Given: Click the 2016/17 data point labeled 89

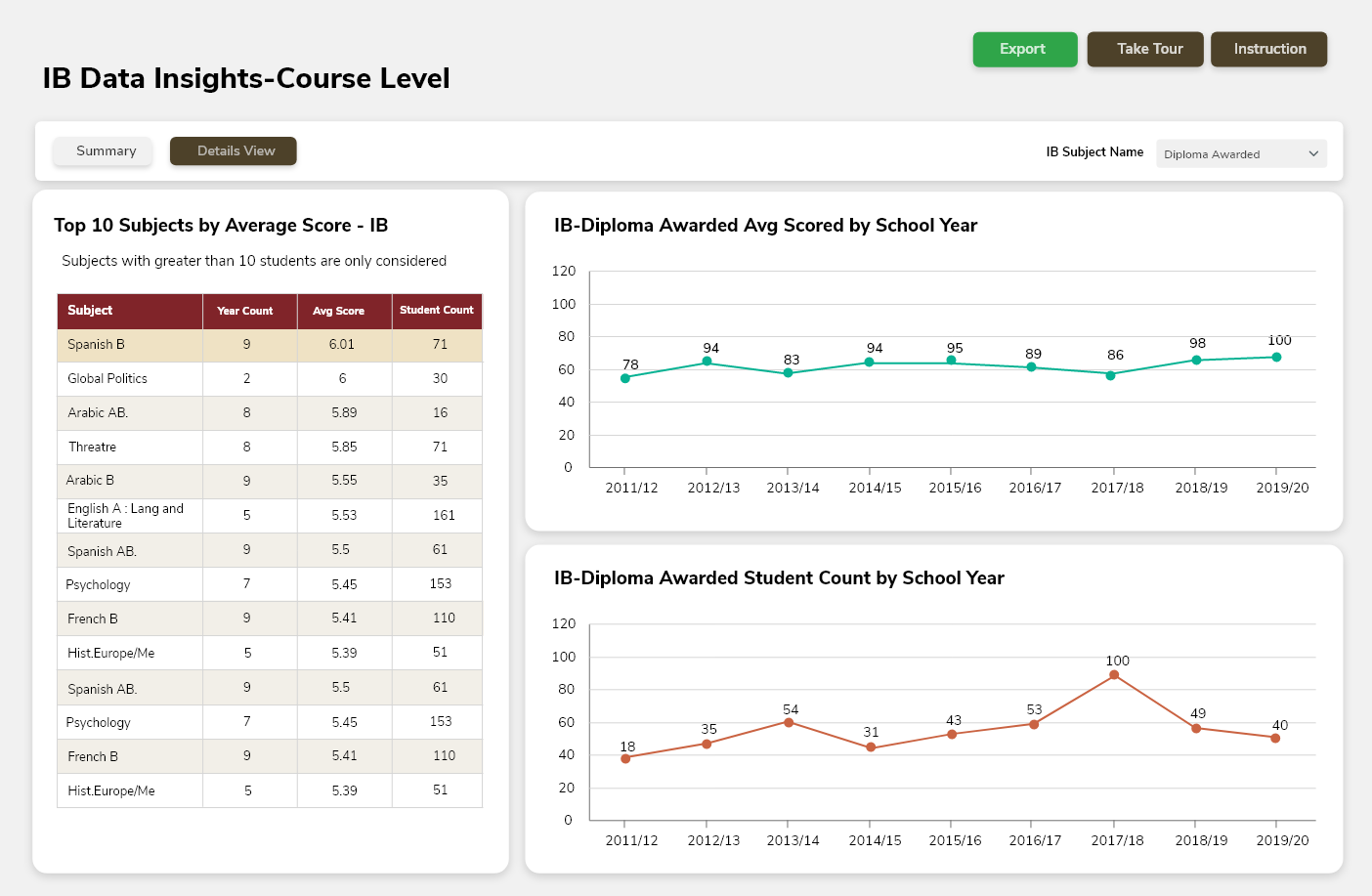Looking at the screenshot, I should [x=1031, y=367].
